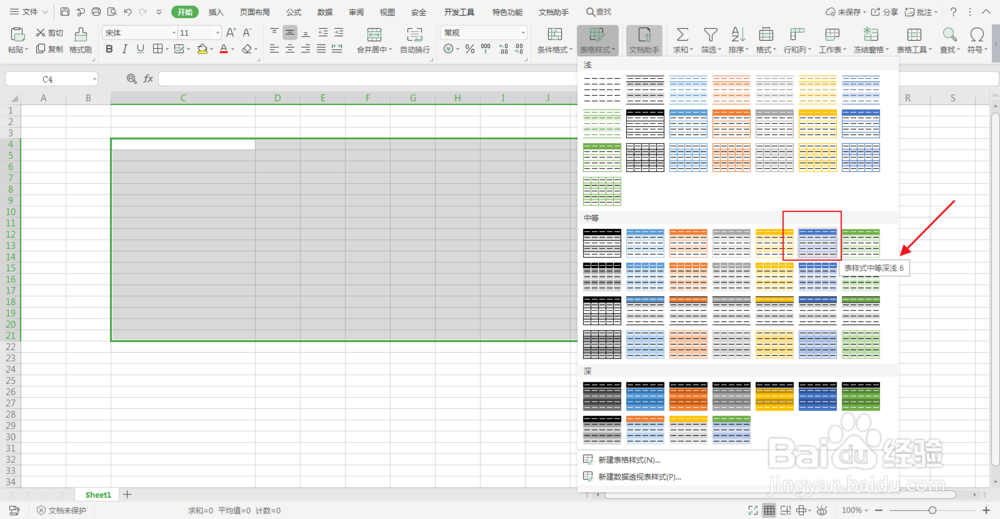Screen dimensions: 1000x519
Task: Click the Print icon in quick access bar
Action: (96, 11)
